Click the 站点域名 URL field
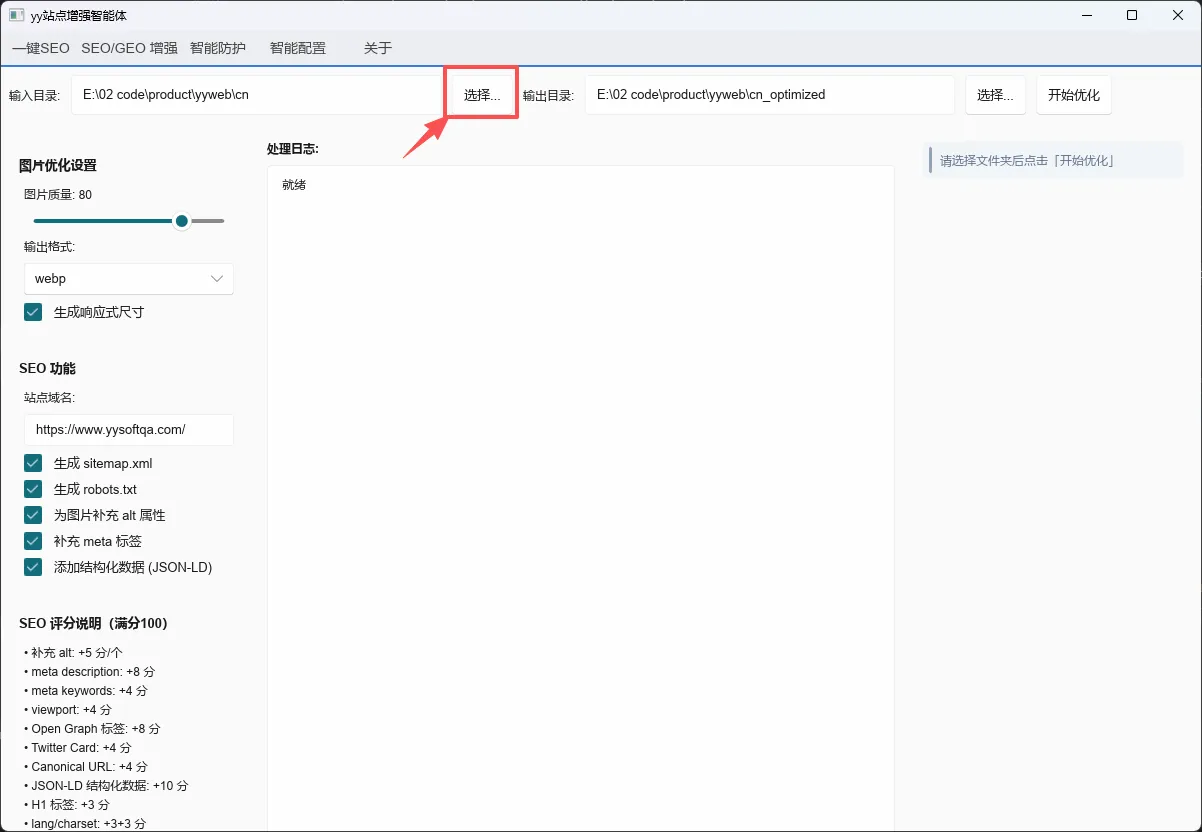This screenshot has height=832, width=1202. pyautogui.click(x=129, y=430)
